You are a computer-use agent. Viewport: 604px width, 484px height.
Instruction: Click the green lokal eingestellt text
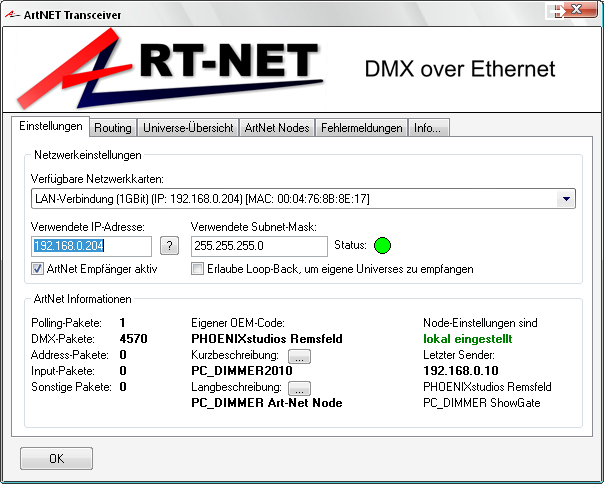click(468, 339)
